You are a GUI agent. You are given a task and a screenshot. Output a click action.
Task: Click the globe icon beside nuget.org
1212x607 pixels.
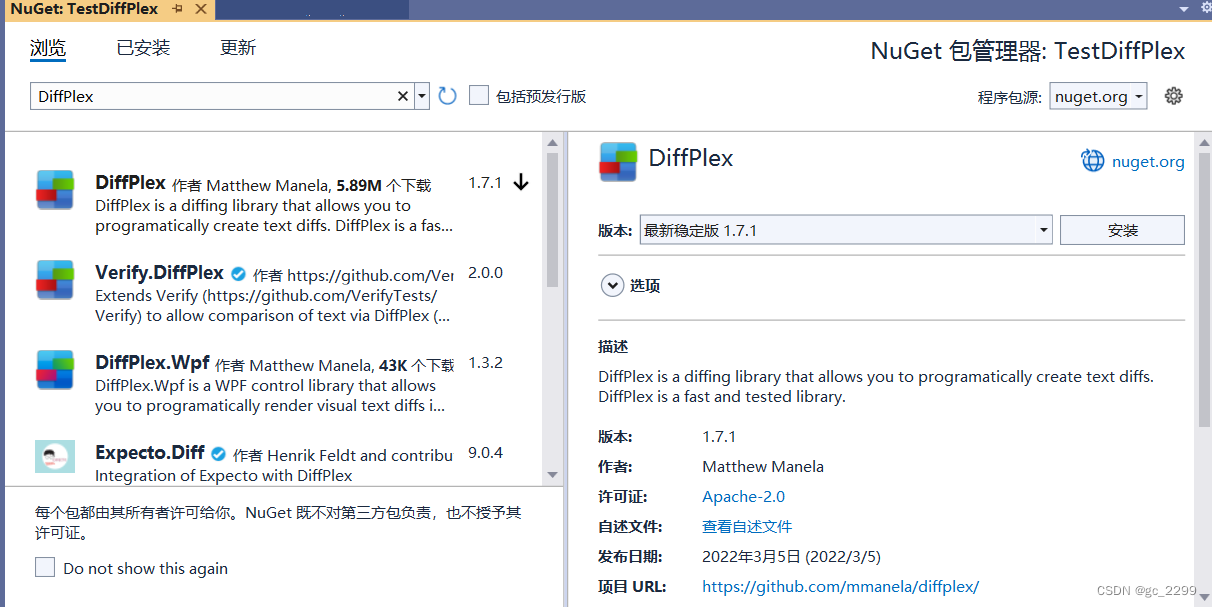click(x=1093, y=161)
